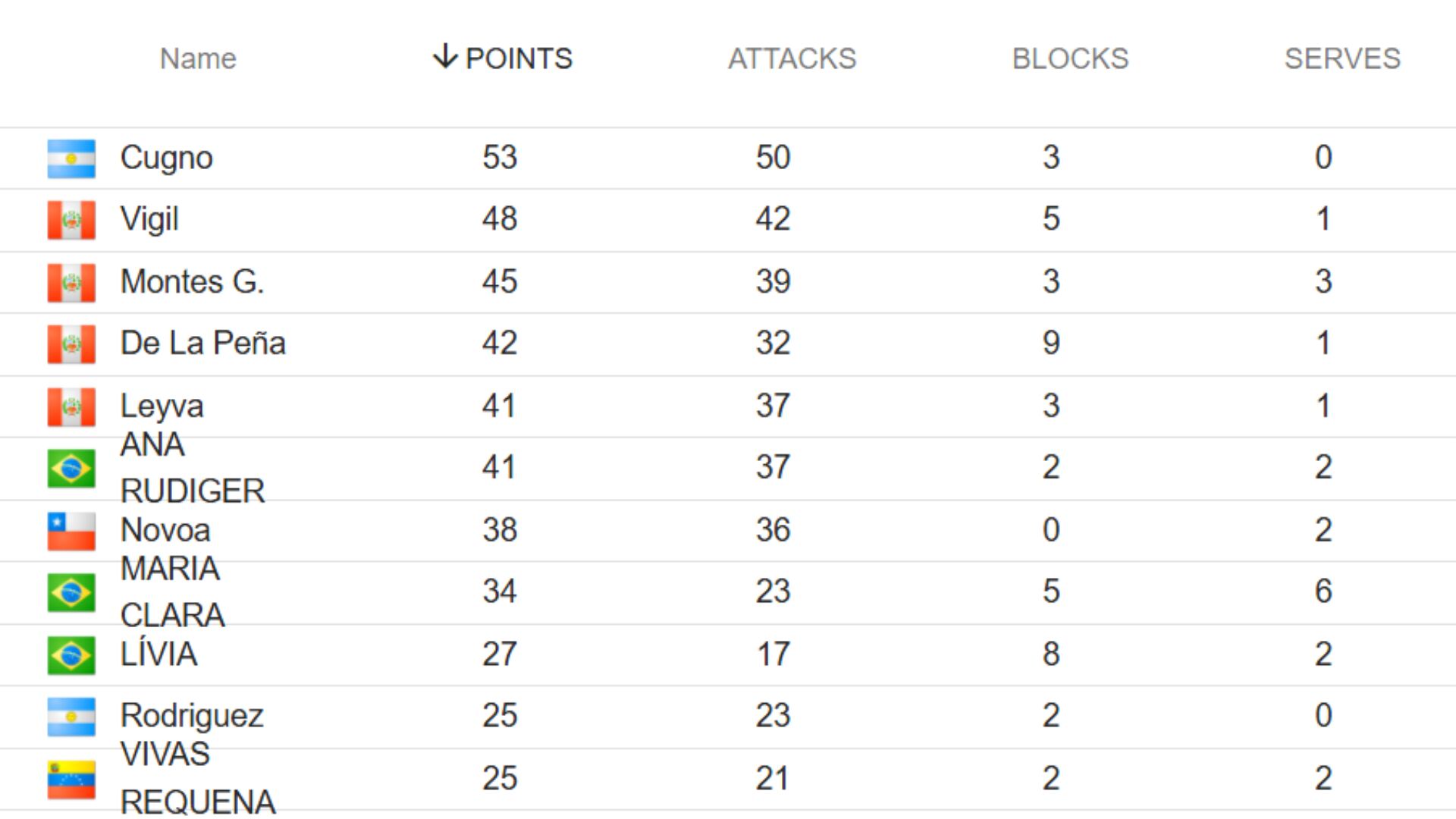Image resolution: width=1456 pixels, height=819 pixels.
Task: Click the Venezuela flag beside VIVAS REQUENA
Action: click(71, 780)
